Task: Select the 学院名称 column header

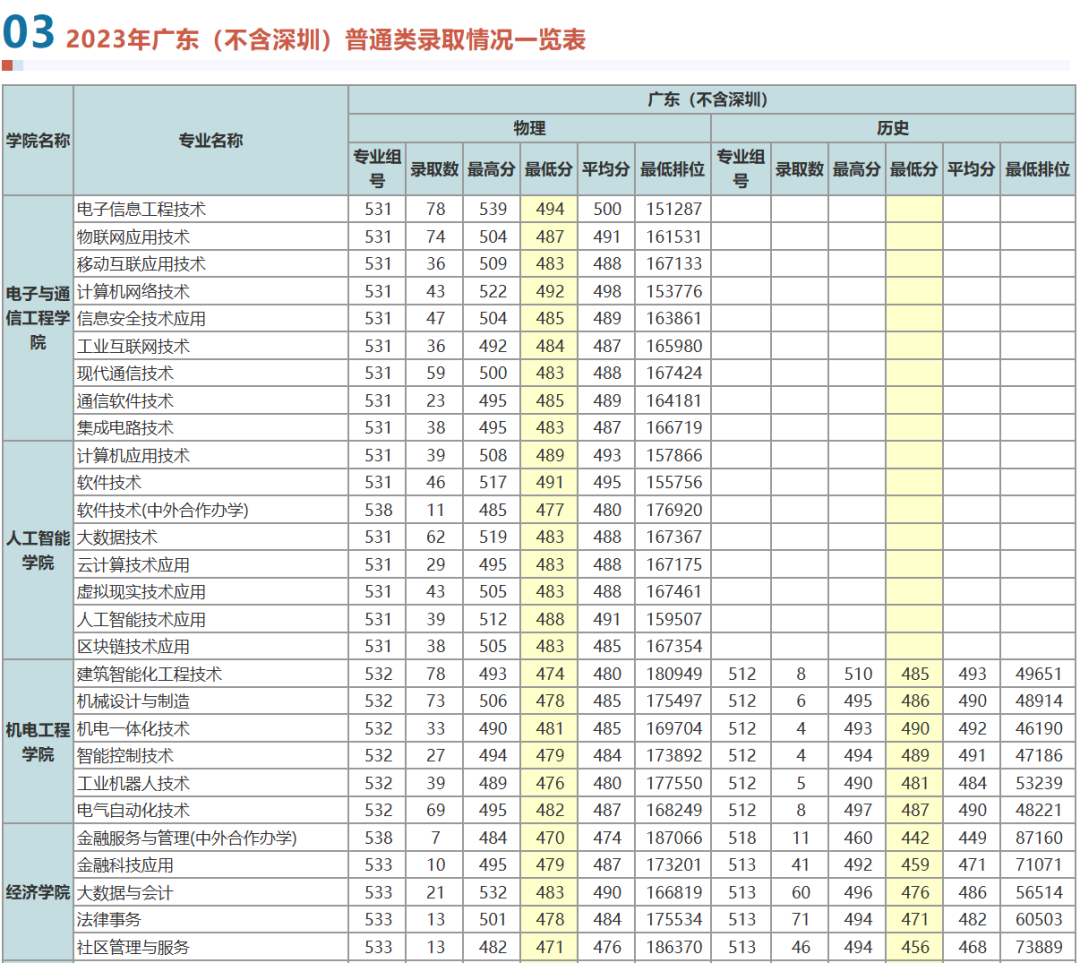Action: click(38, 141)
